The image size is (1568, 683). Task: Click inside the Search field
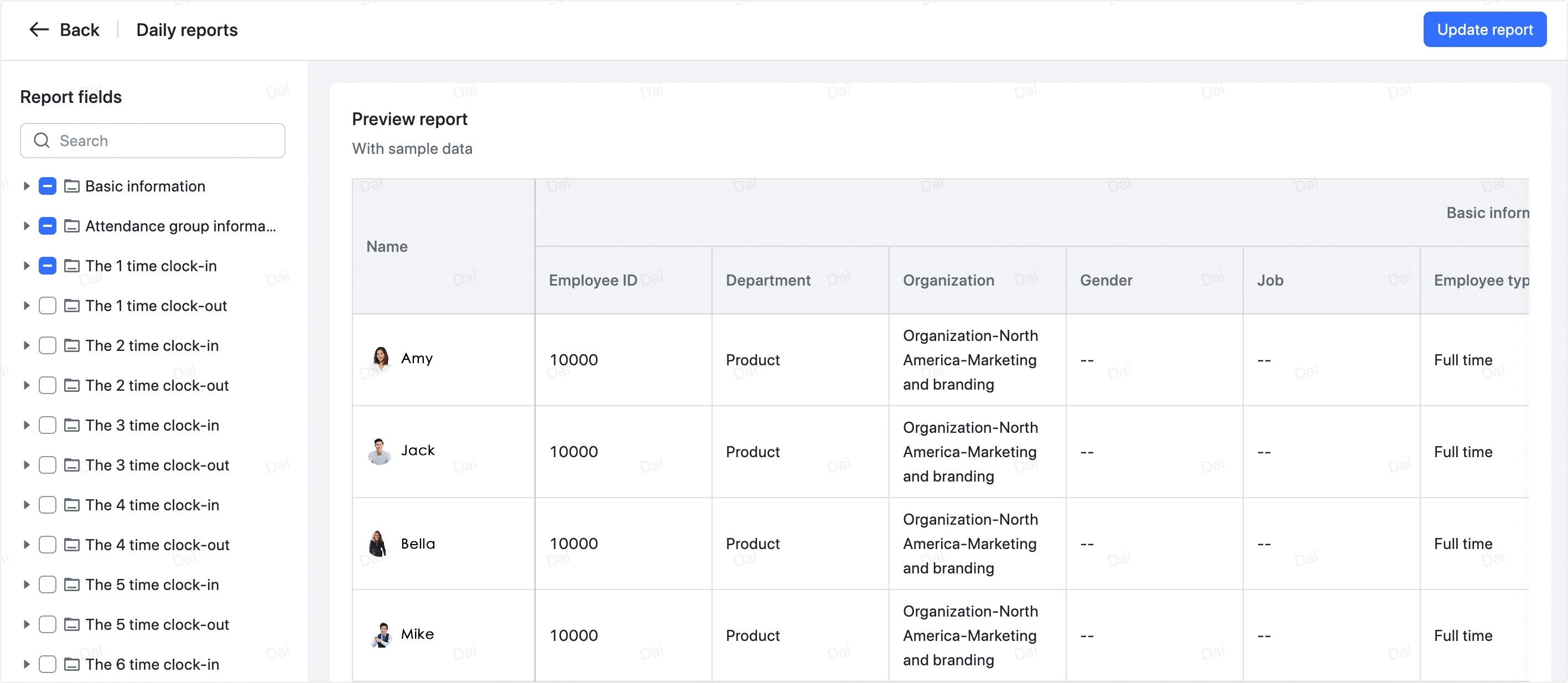click(x=152, y=140)
